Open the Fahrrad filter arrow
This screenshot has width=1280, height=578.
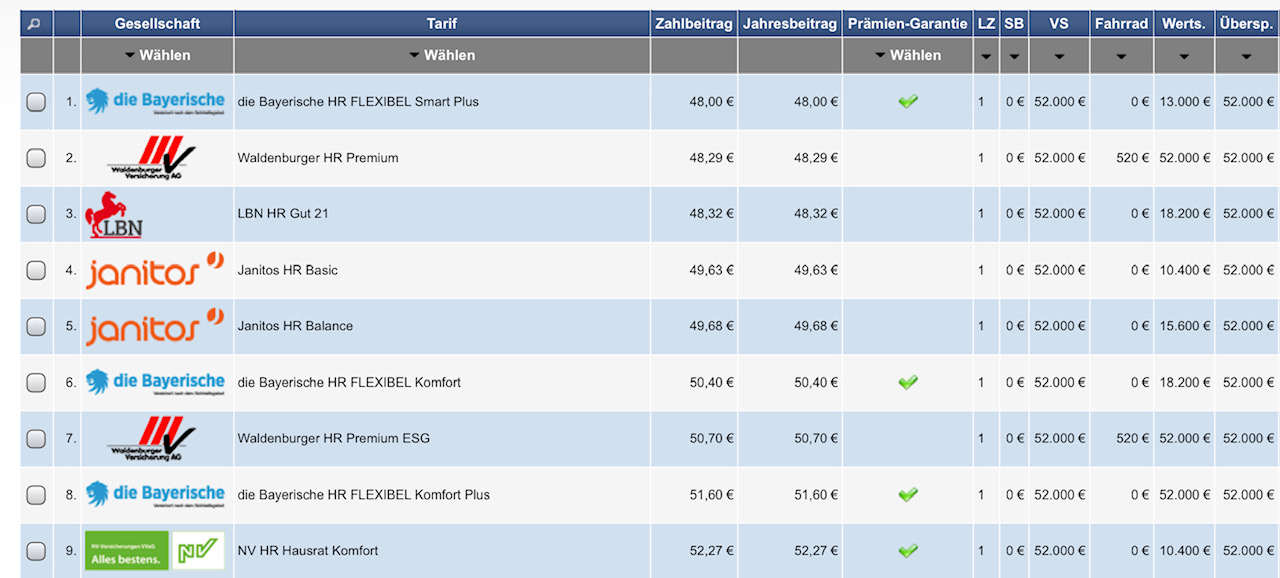(x=1121, y=56)
